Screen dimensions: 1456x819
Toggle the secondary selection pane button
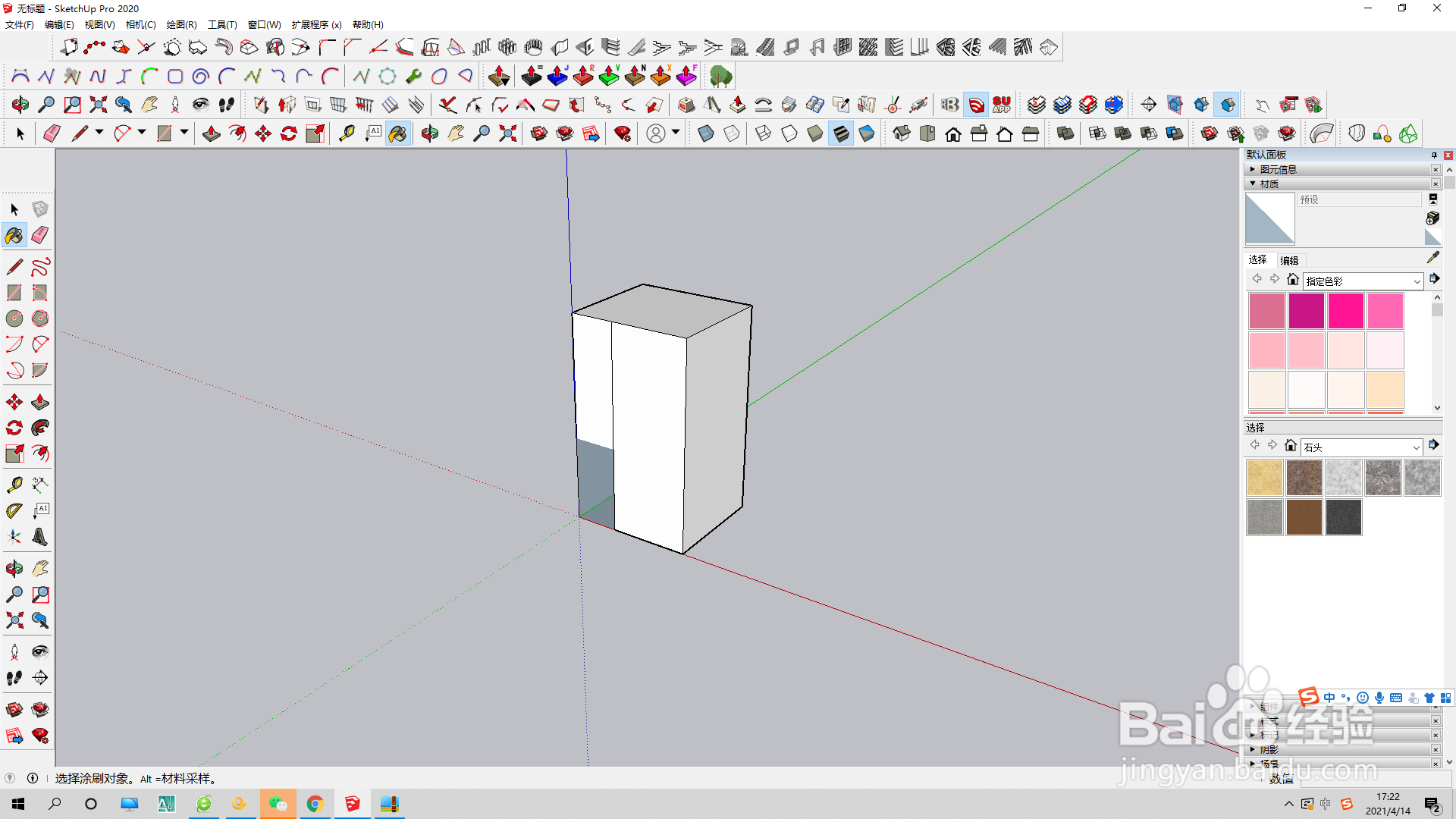pyautogui.click(x=1433, y=199)
